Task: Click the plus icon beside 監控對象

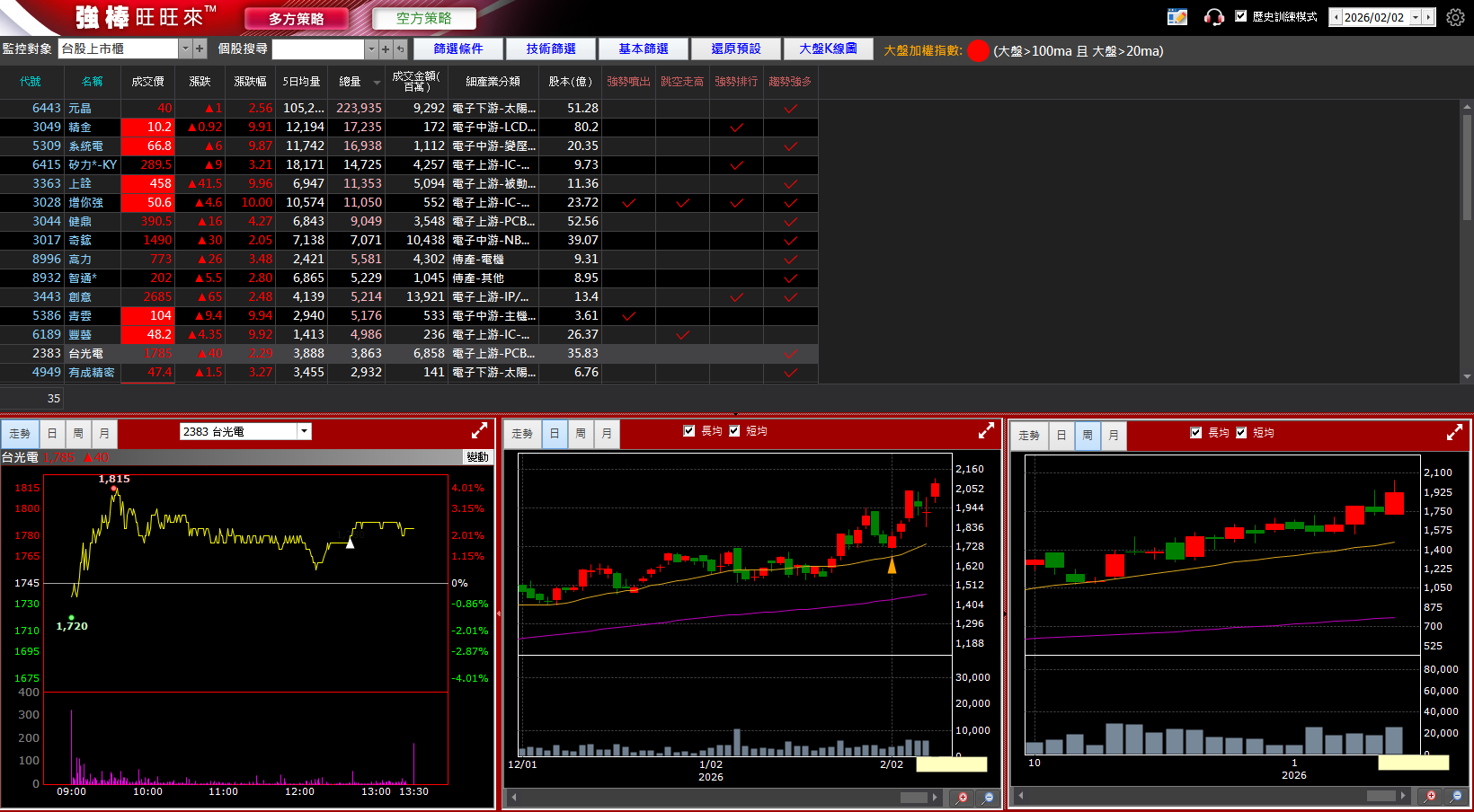Action: pyautogui.click(x=200, y=49)
